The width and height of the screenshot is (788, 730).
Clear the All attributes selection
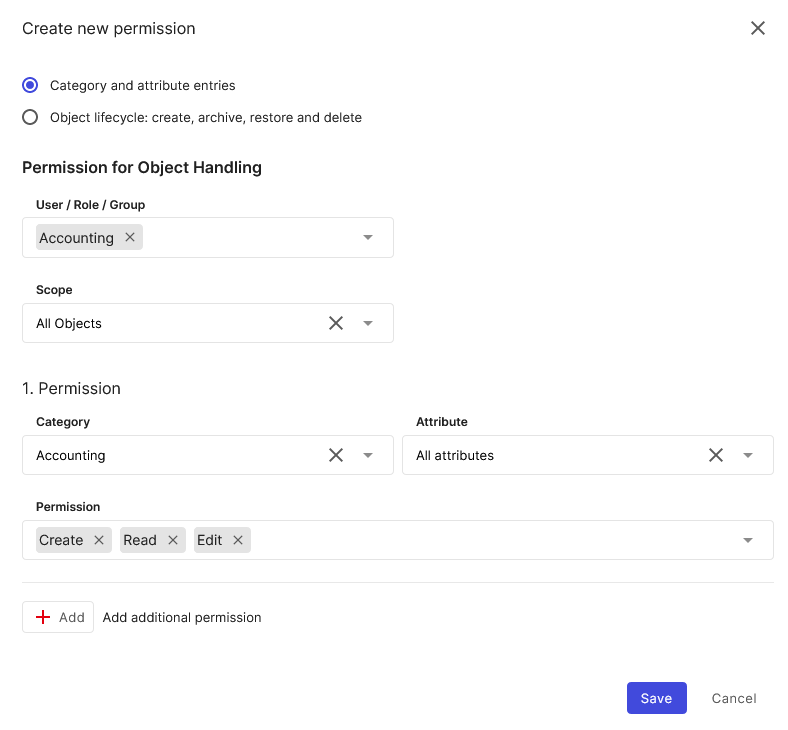coord(716,455)
